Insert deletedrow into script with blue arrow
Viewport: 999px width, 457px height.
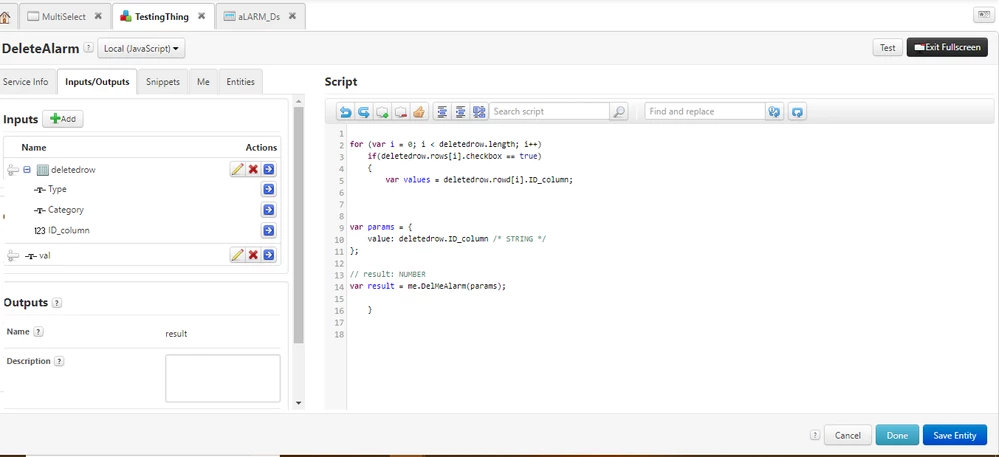point(269,169)
